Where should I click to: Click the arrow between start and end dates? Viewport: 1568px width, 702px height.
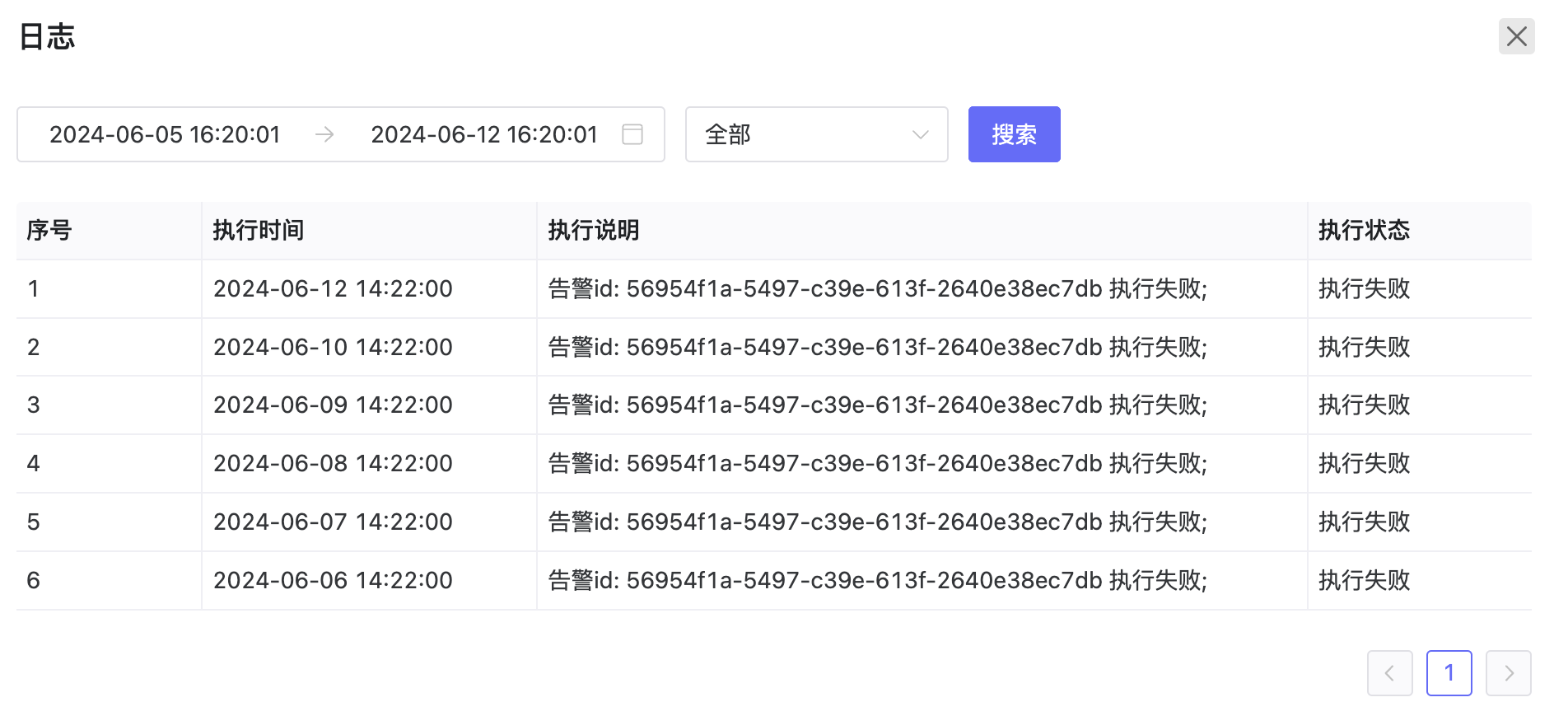click(324, 134)
